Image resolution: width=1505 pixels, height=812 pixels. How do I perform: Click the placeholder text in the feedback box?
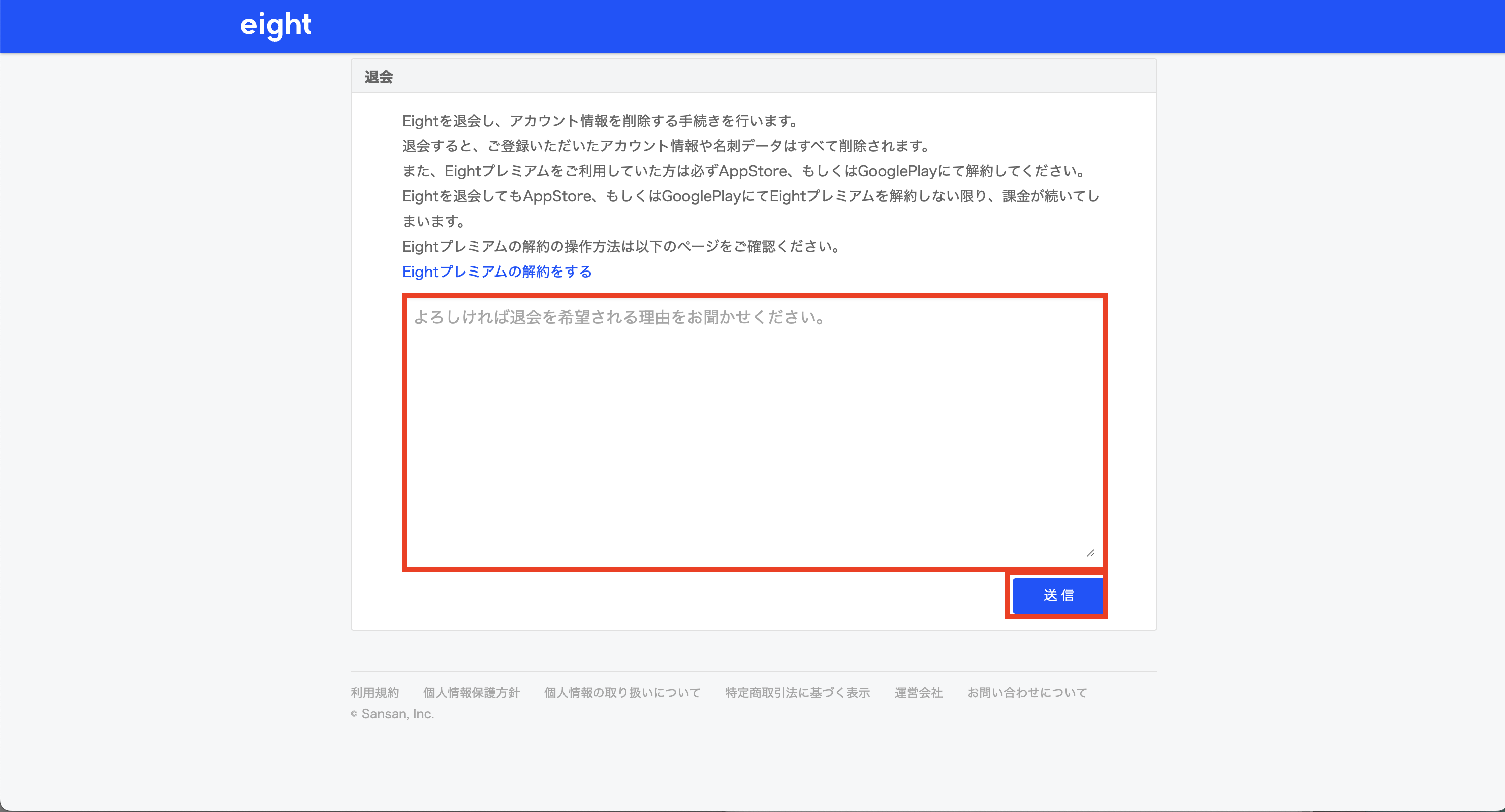[x=619, y=317]
